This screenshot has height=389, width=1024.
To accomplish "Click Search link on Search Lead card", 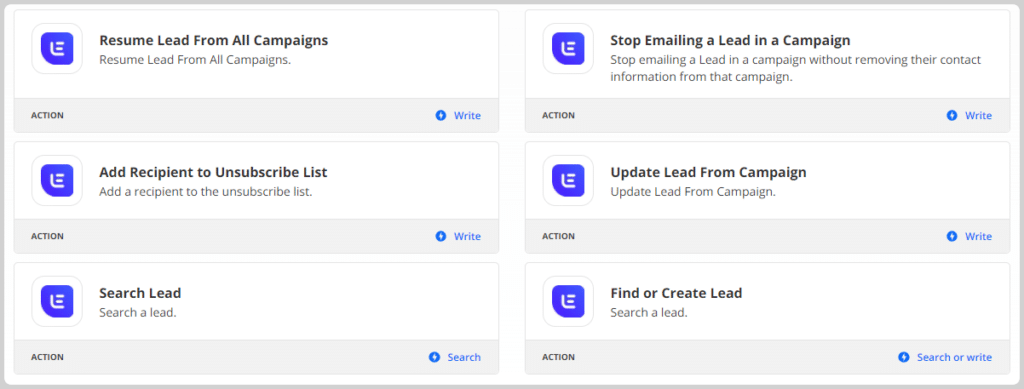I will (x=464, y=357).
